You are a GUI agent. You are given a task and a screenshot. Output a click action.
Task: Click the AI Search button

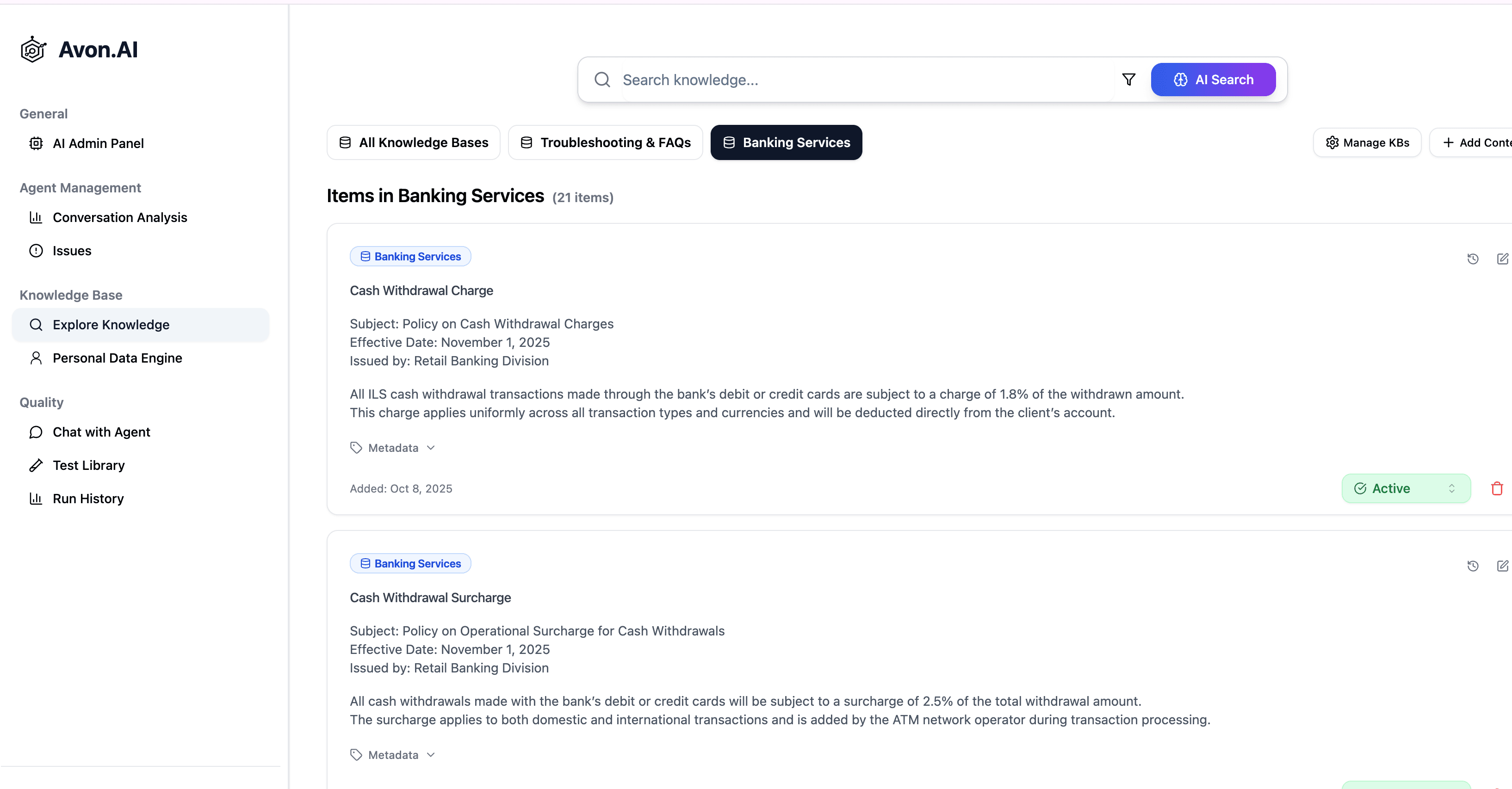pos(1213,80)
